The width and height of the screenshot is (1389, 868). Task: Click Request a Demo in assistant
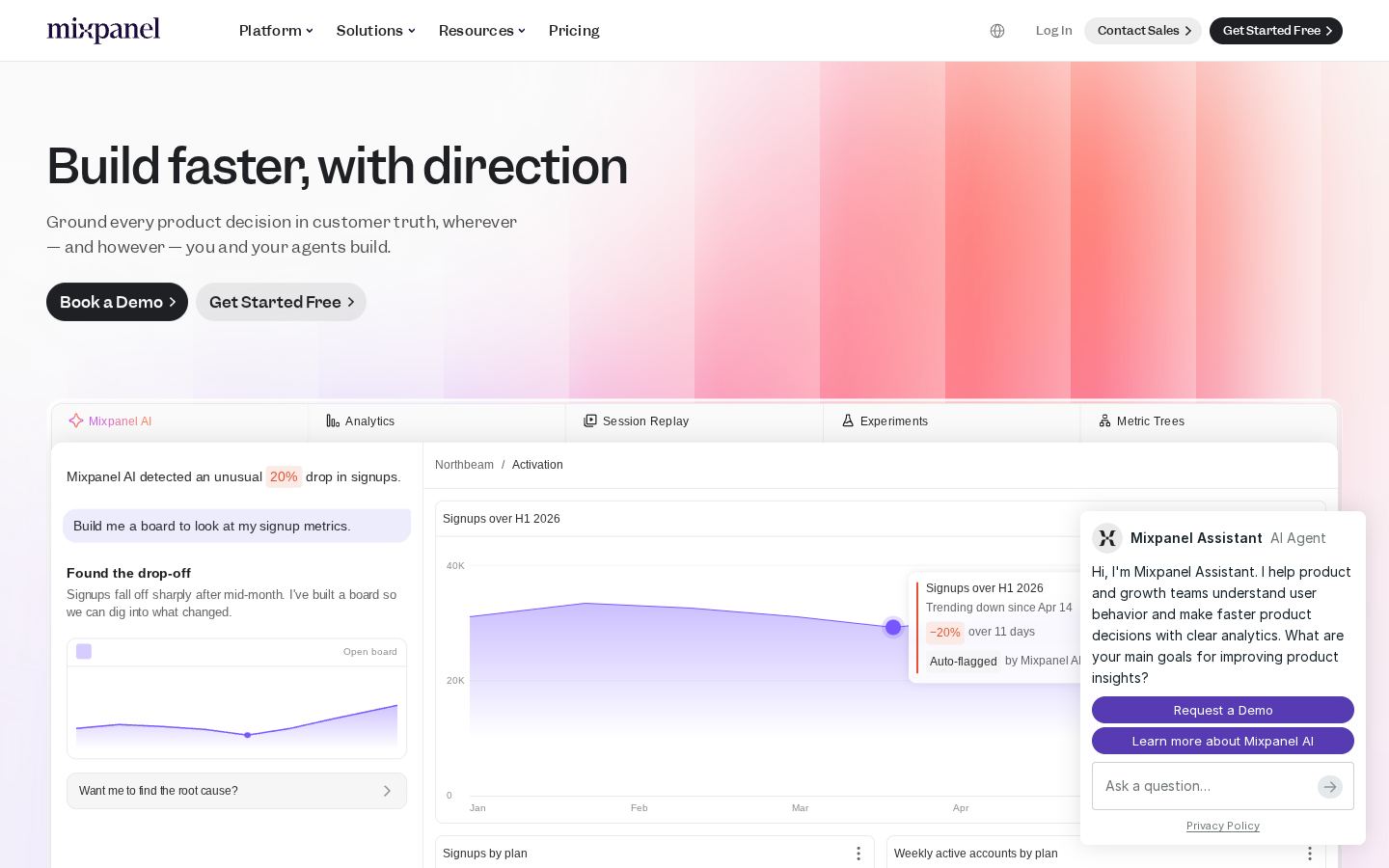point(1223,710)
